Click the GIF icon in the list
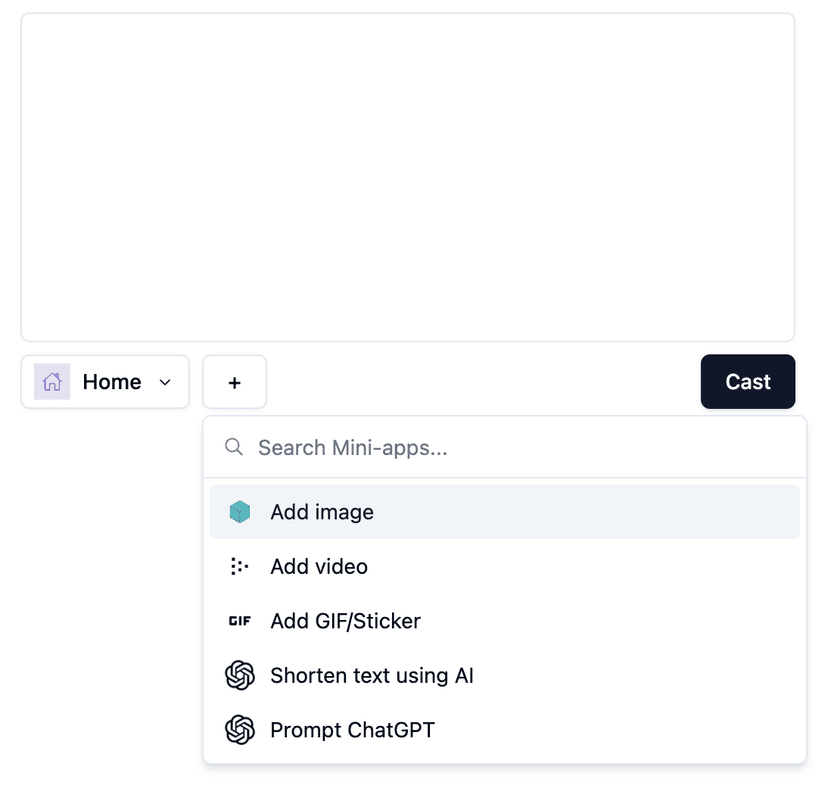This screenshot has height=795, width=828. [240, 621]
